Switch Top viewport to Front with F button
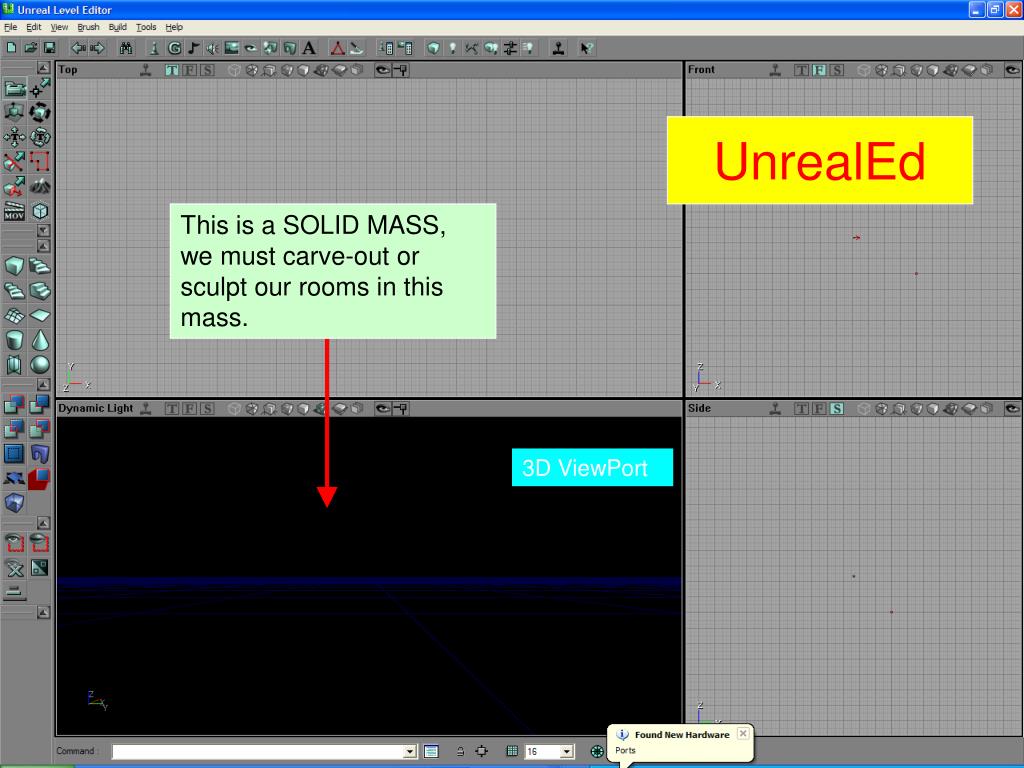 coord(189,70)
